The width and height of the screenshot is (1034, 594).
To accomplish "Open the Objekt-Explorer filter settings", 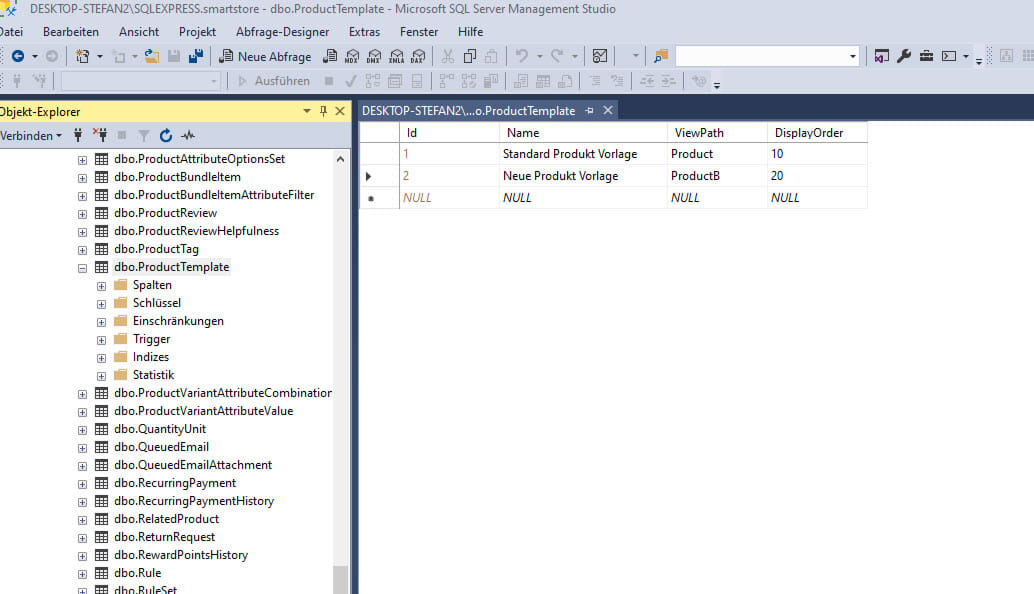I will (x=144, y=135).
